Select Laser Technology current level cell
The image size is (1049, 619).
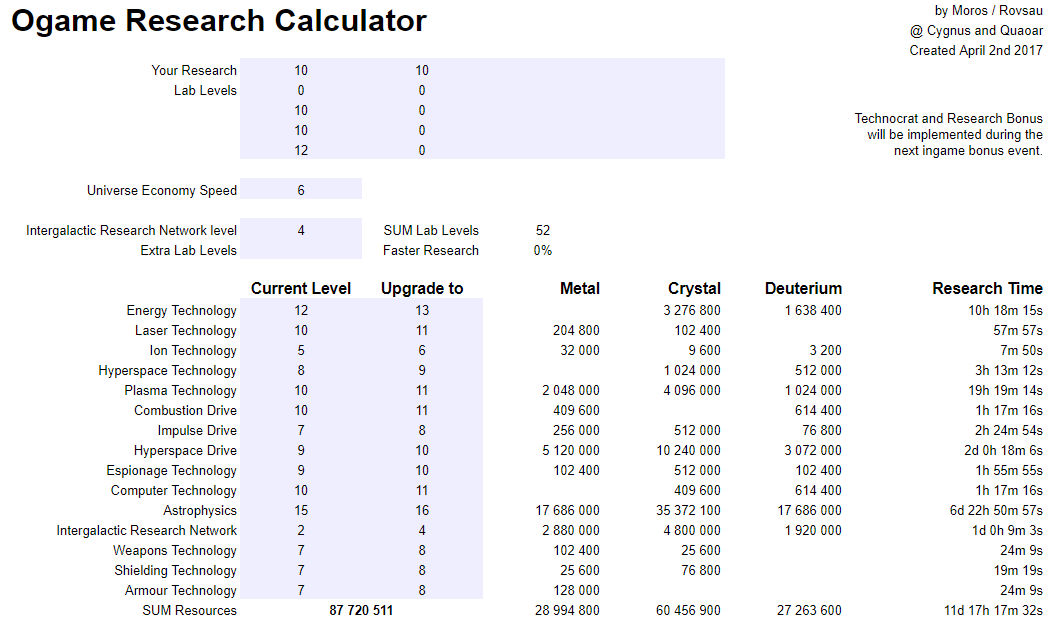coord(301,331)
